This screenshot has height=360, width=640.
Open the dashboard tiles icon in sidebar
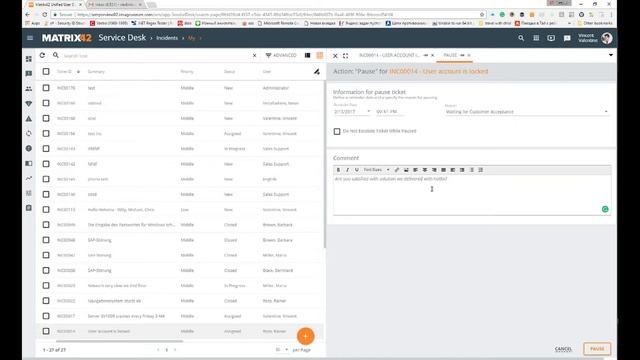29,59
